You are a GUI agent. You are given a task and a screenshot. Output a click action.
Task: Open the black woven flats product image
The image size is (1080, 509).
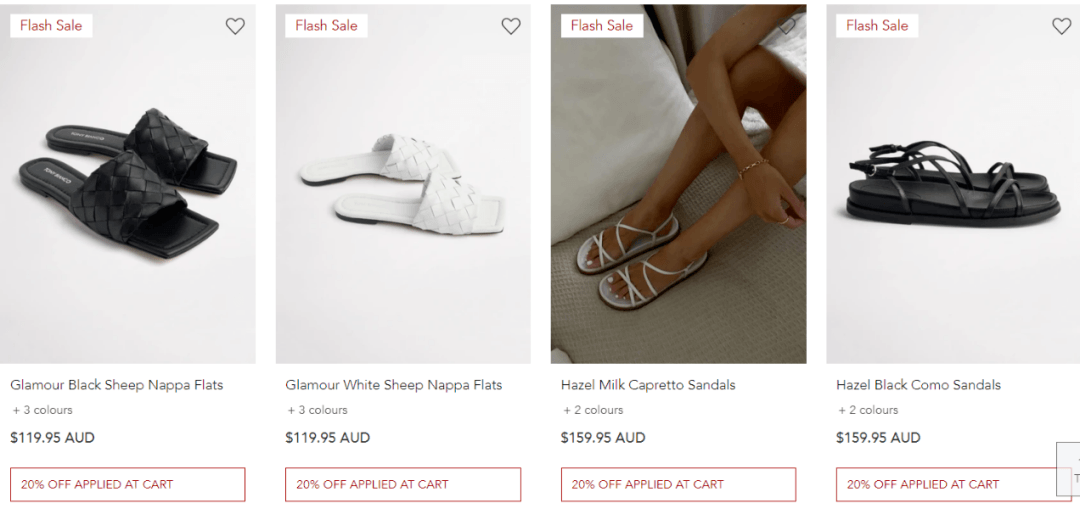pyautogui.click(x=127, y=184)
